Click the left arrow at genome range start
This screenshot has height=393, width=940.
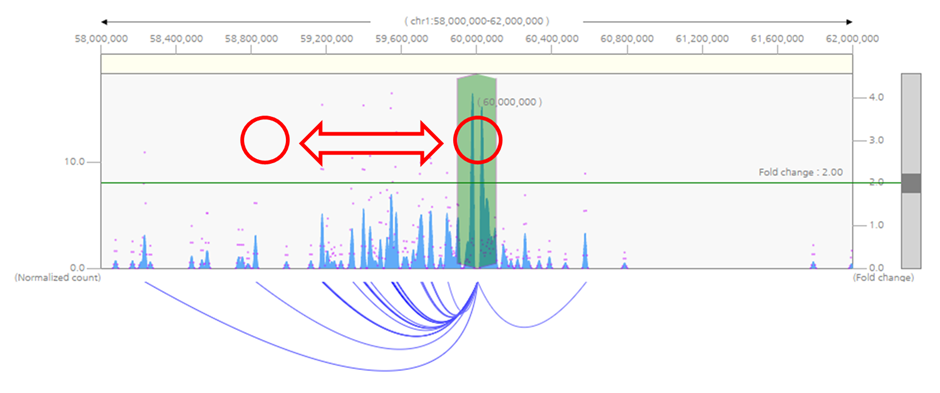(x=105, y=22)
